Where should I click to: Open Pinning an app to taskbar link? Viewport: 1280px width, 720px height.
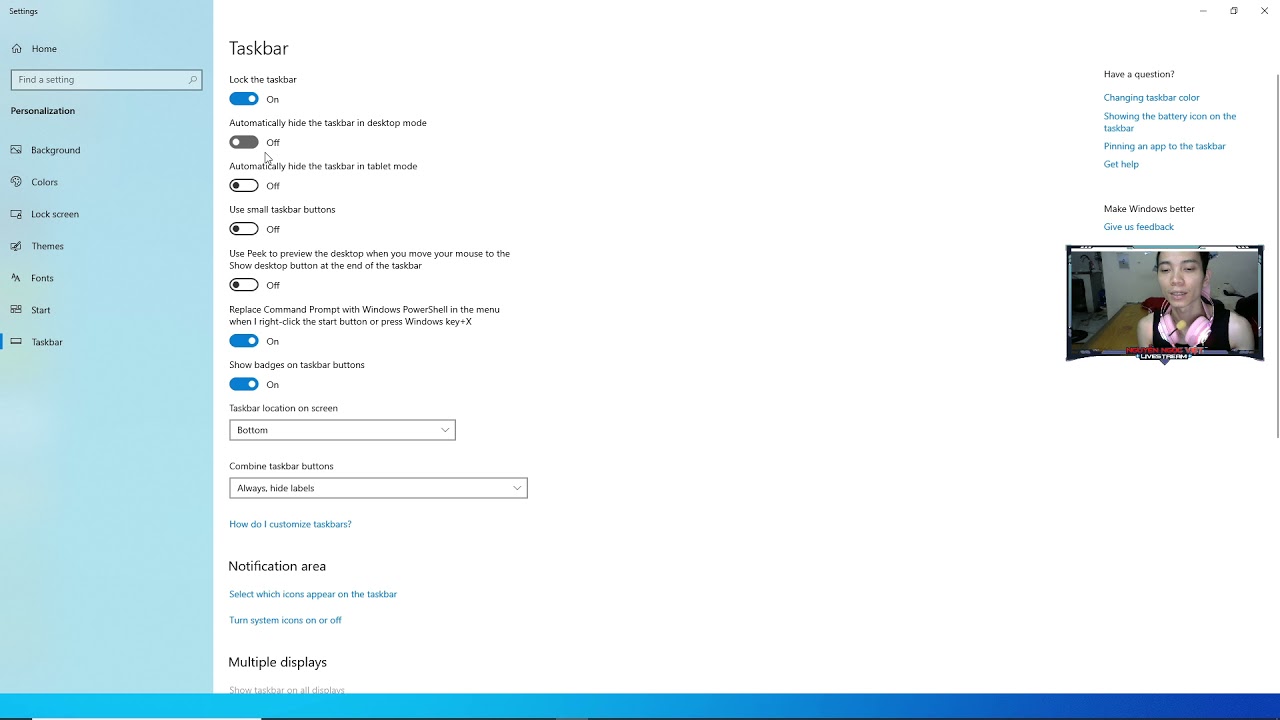[x=1164, y=146]
